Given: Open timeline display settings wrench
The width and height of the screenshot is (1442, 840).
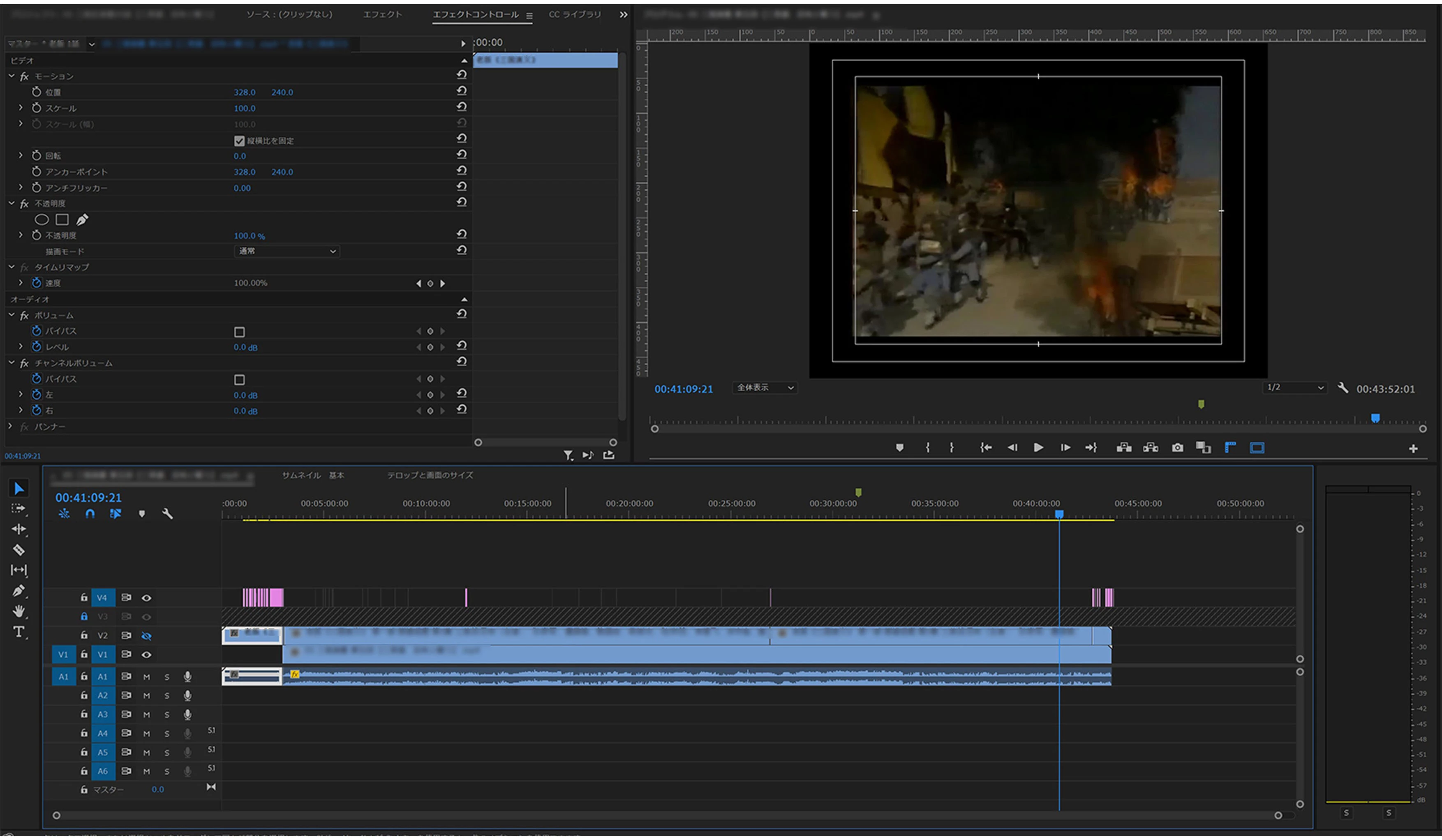Looking at the screenshot, I should click(x=167, y=513).
